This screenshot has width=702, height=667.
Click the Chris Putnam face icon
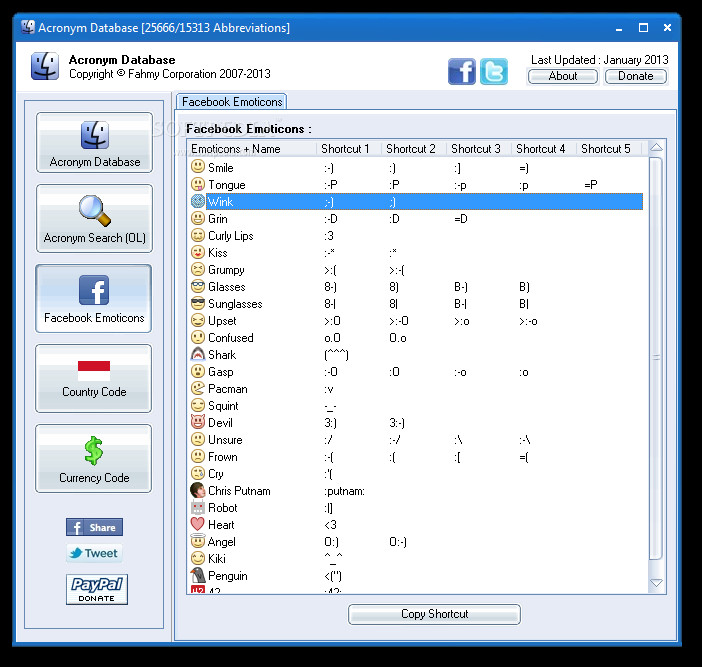coord(198,490)
